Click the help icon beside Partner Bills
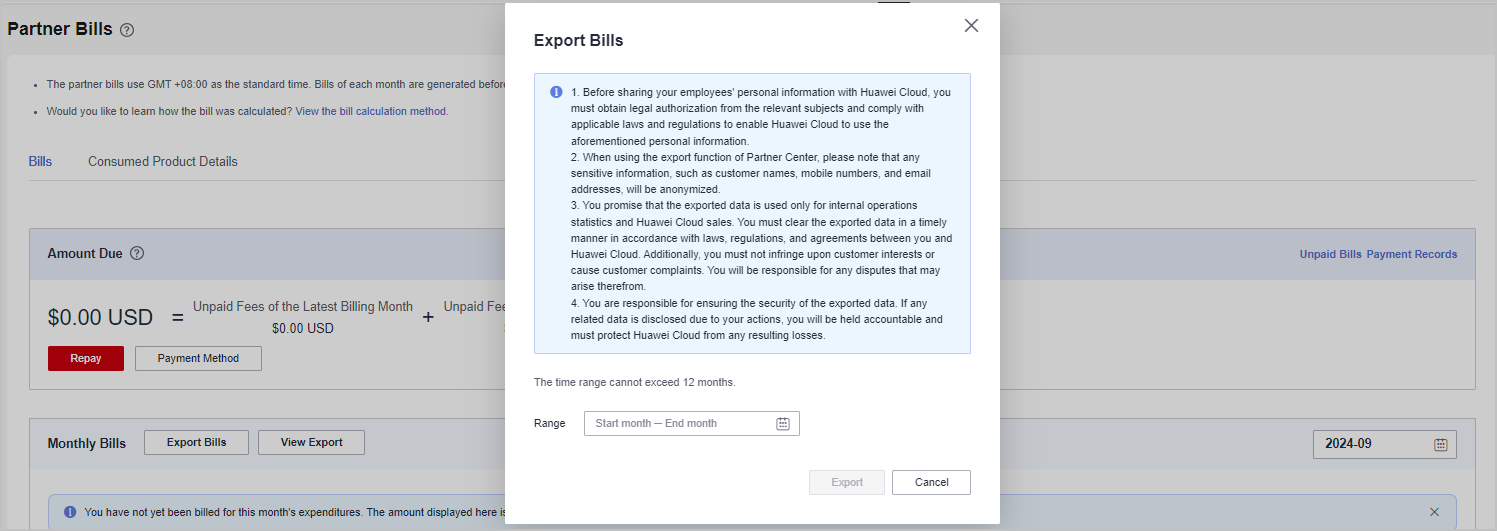1497x531 pixels. click(x=127, y=30)
